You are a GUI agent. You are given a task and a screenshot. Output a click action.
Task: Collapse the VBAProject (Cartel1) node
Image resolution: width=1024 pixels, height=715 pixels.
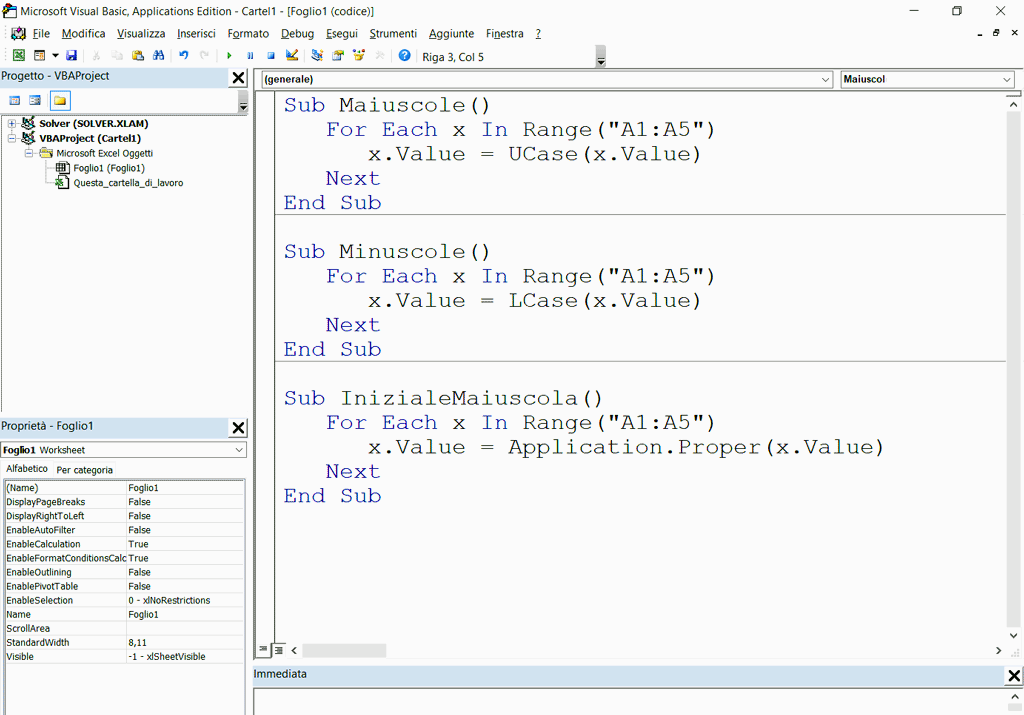coord(12,138)
